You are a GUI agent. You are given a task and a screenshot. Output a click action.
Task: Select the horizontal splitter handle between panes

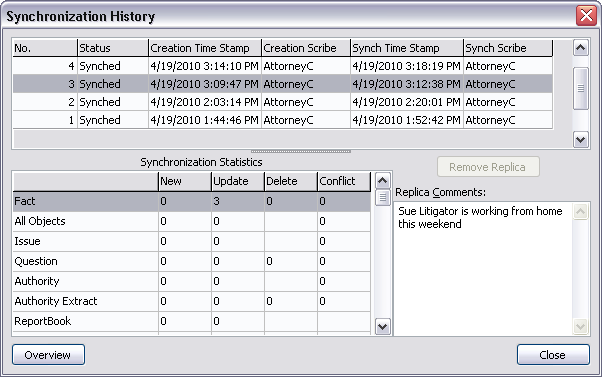(301, 151)
